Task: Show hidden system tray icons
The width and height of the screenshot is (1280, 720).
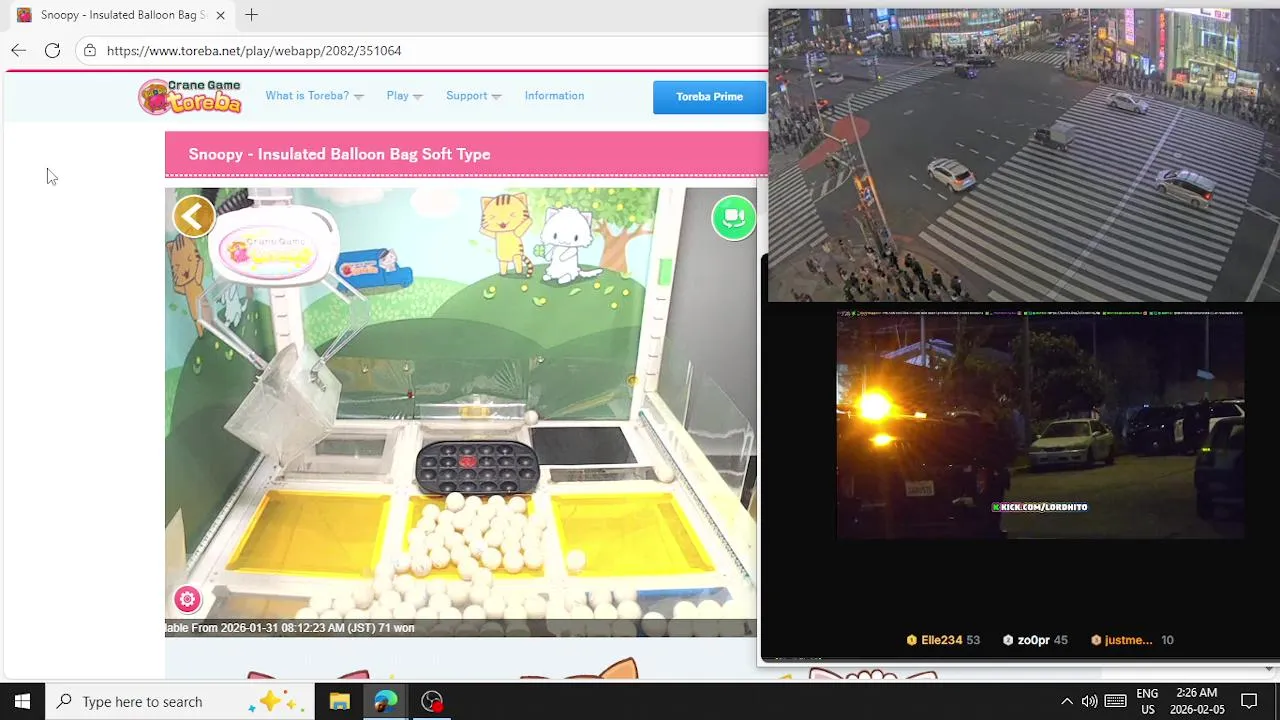Action: 1066,701
